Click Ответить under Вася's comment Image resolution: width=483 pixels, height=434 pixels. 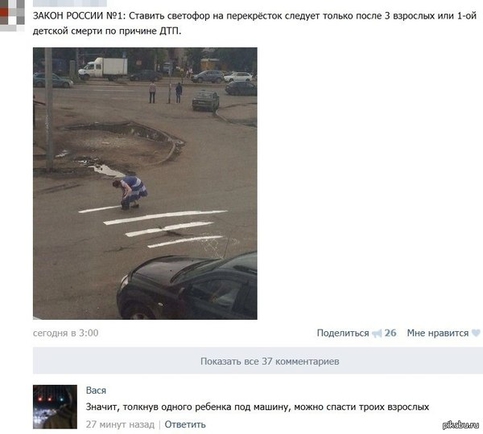point(185,424)
